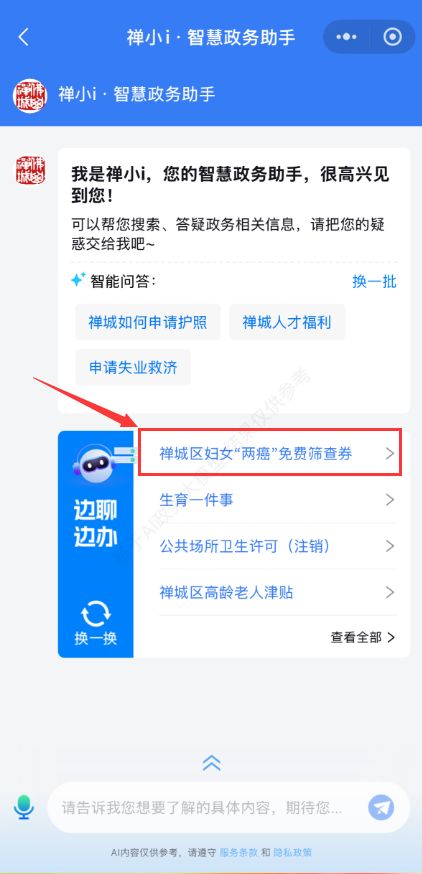Choose the 禅城如何申请护照 suggestion
The height and width of the screenshot is (874, 422).
pos(148,322)
